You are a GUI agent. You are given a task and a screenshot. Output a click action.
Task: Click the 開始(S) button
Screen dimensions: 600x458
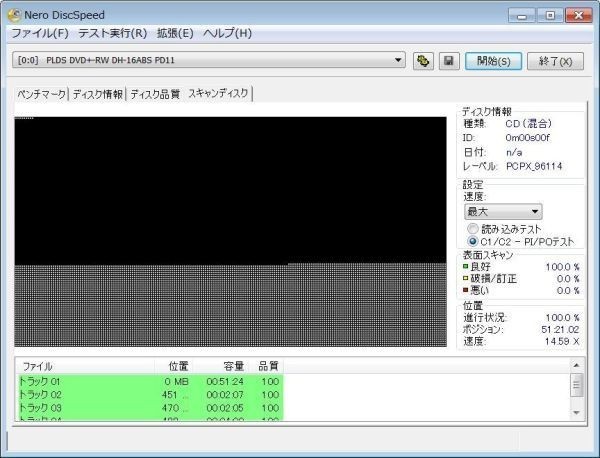coord(493,61)
